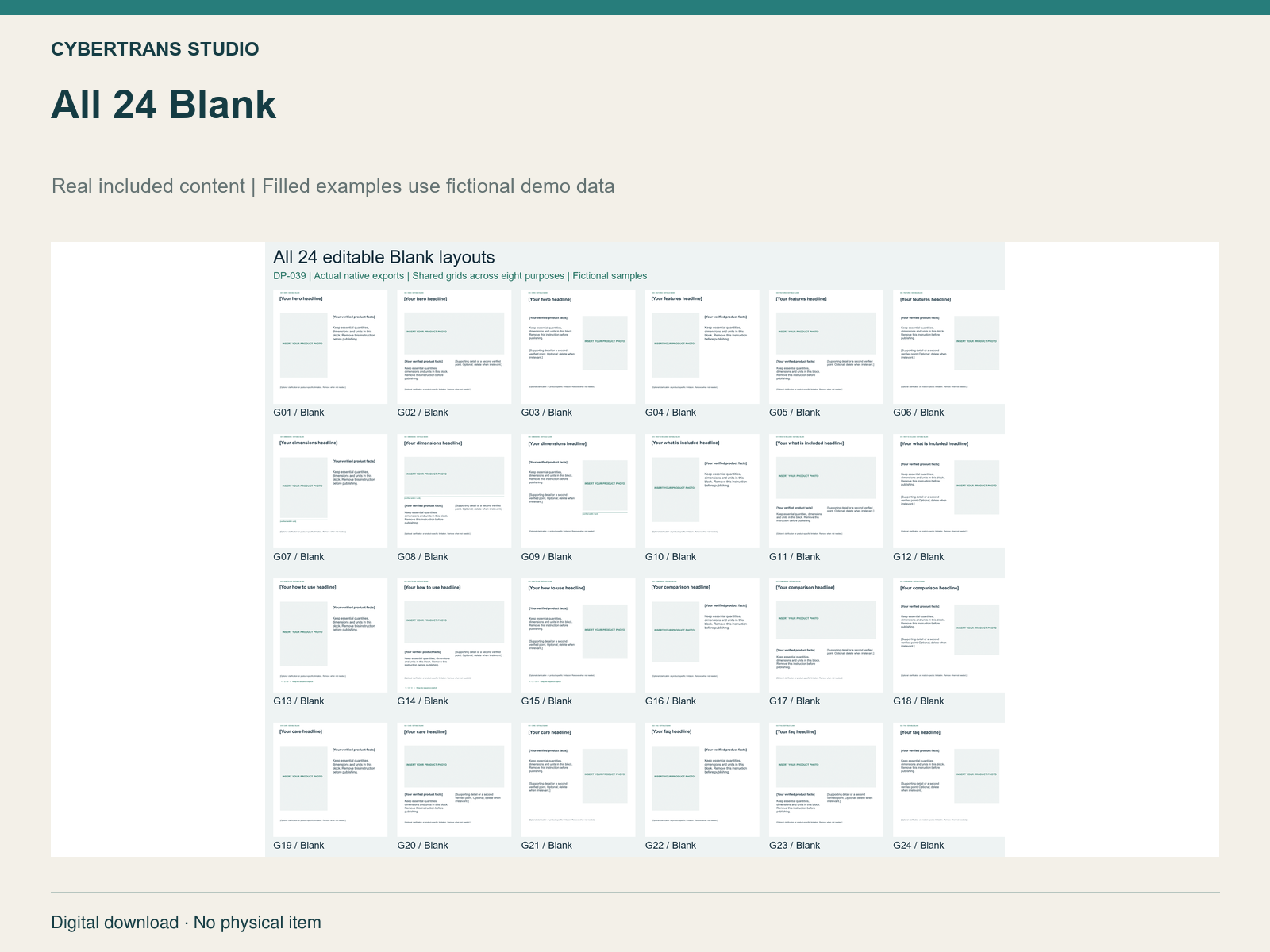Select the G23 / Blank layout thumbnail
The width and height of the screenshot is (1270, 952).
click(x=825, y=780)
